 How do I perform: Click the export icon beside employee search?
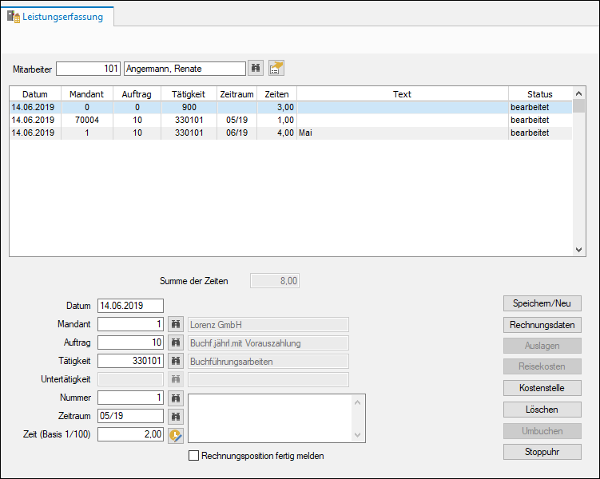coord(276,68)
